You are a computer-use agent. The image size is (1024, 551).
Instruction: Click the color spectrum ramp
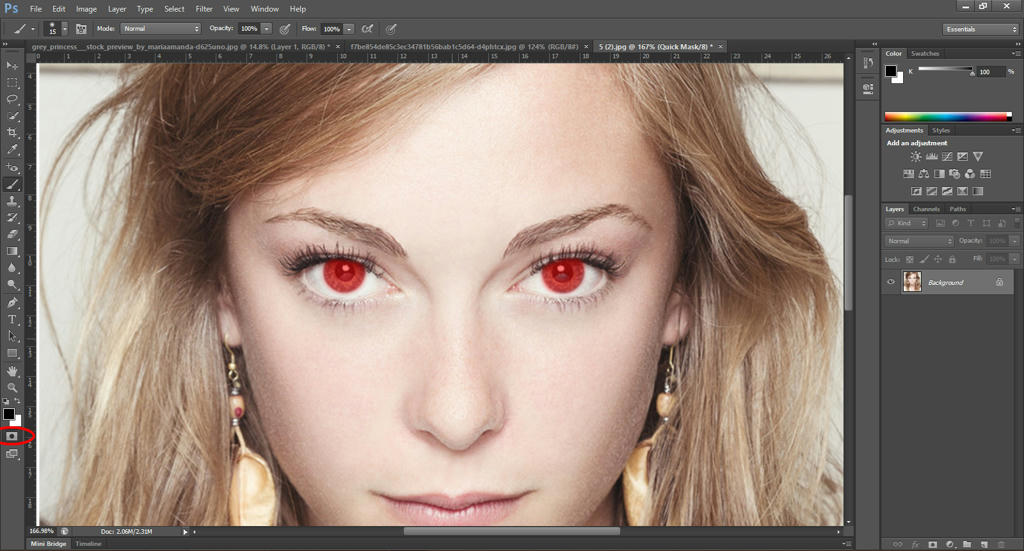(x=948, y=117)
